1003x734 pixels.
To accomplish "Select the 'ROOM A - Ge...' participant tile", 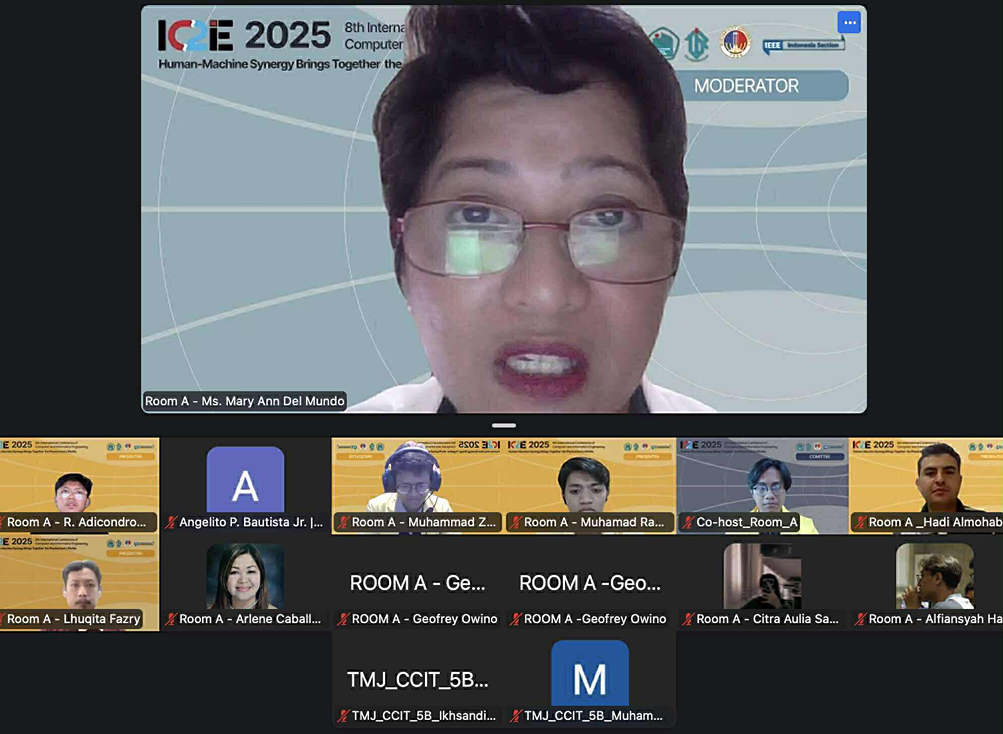I will (x=417, y=580).
